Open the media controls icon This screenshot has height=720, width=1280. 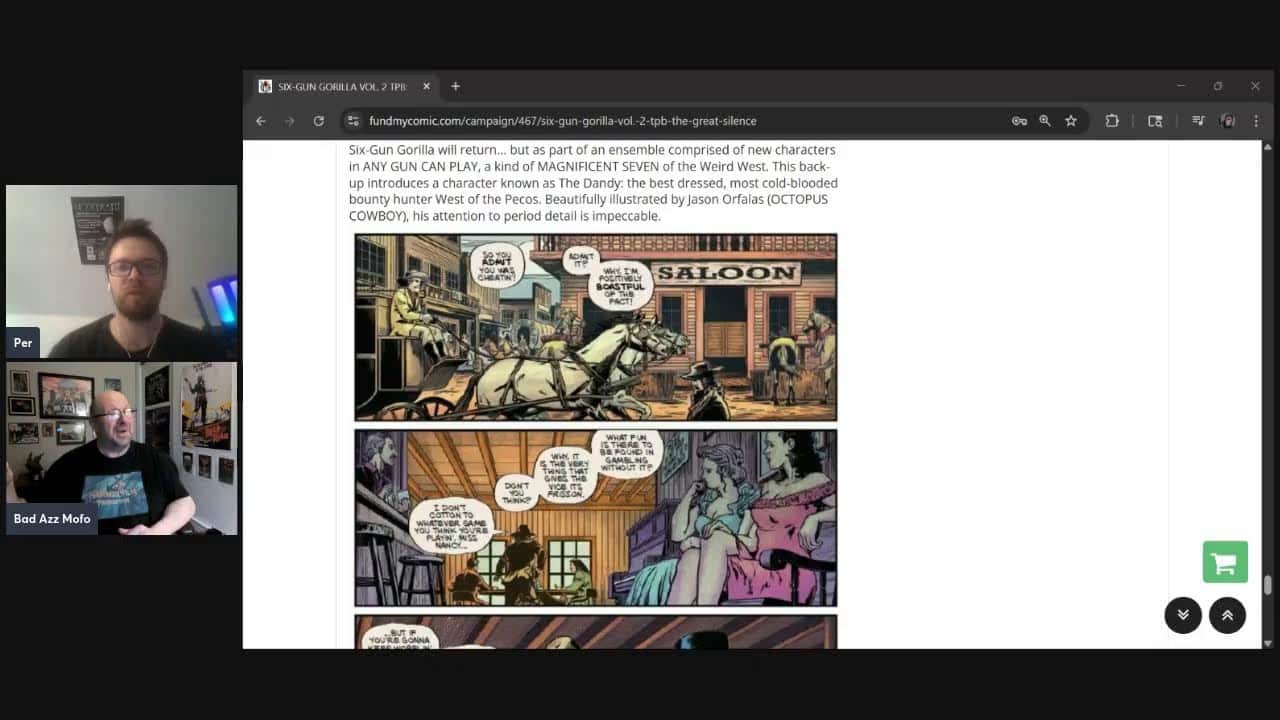point(1198,121)
